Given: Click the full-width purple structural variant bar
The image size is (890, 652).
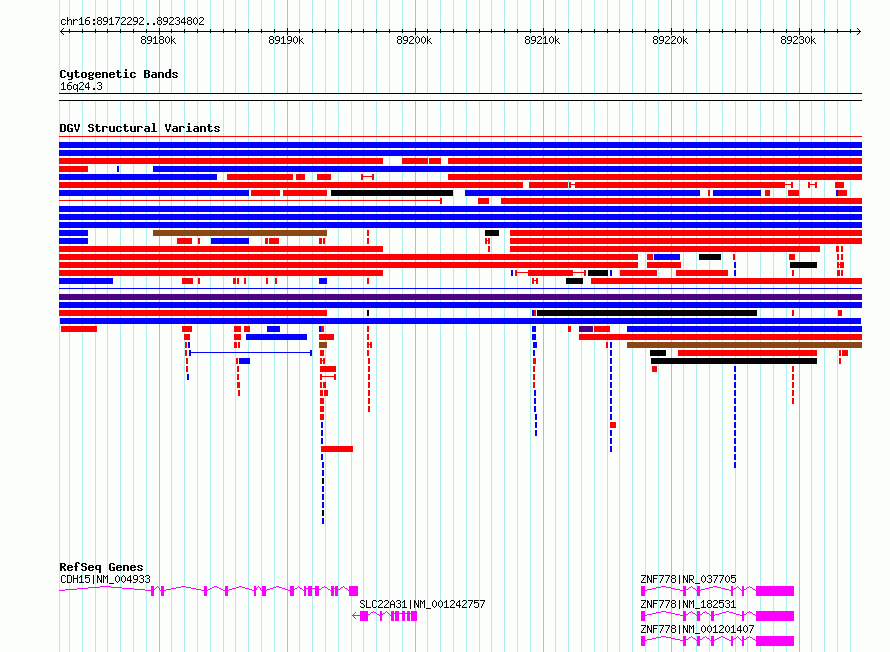Looking at the screenshot, I should pyautogui.click(x=460, y=297).
